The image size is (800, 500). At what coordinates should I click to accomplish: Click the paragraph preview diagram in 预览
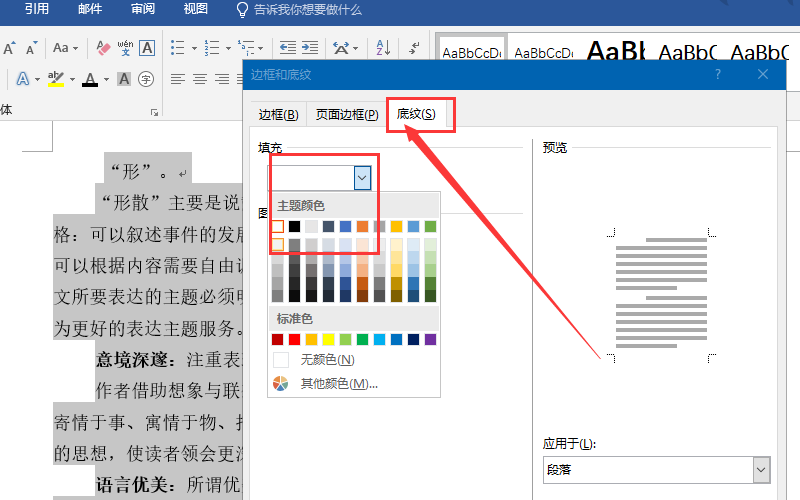662,295
